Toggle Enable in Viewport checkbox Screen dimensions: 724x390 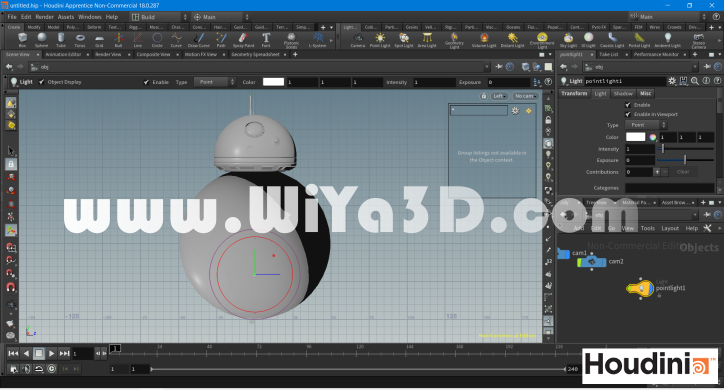pos(628,114)
